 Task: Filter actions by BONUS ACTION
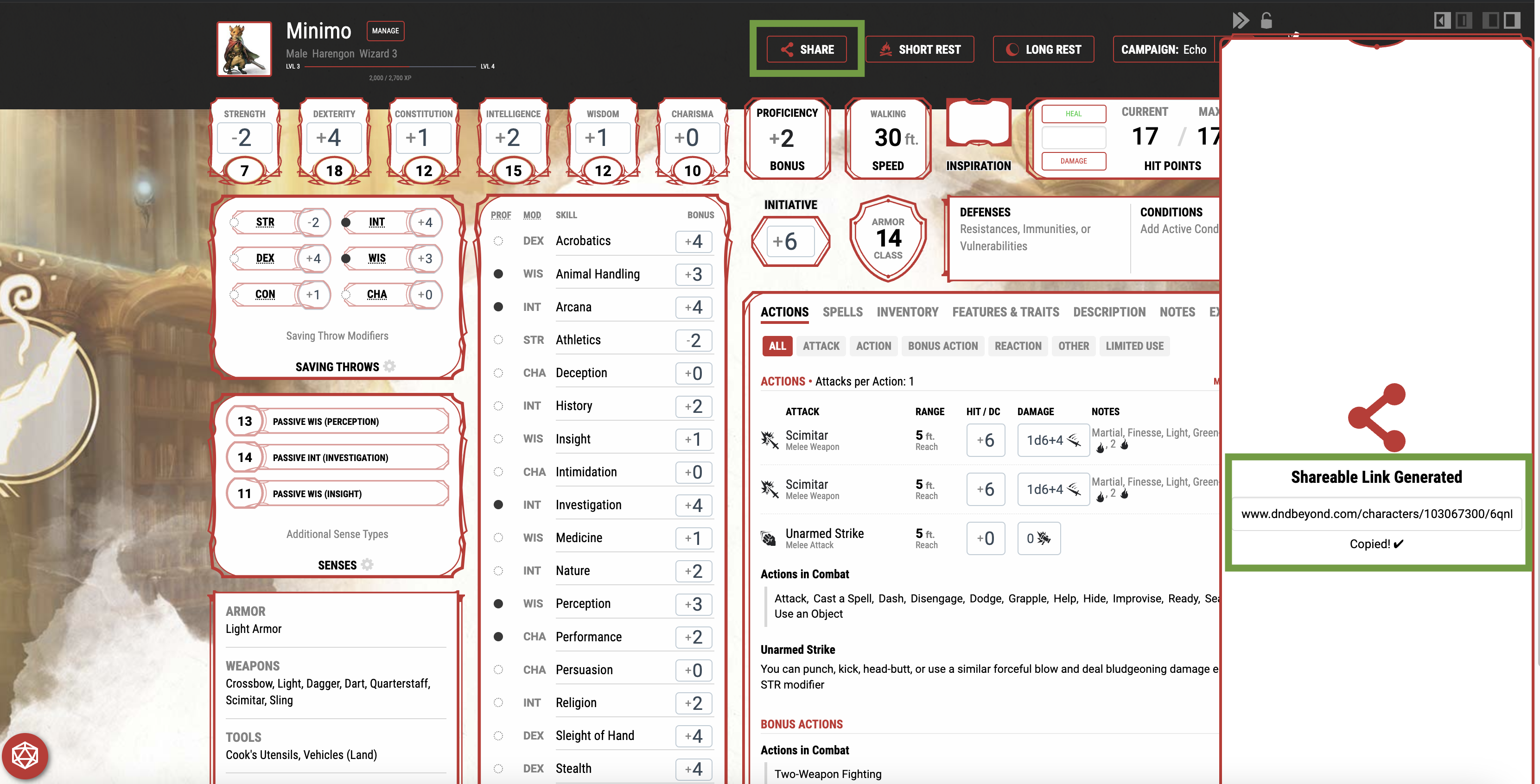click(x=943, y=346)
